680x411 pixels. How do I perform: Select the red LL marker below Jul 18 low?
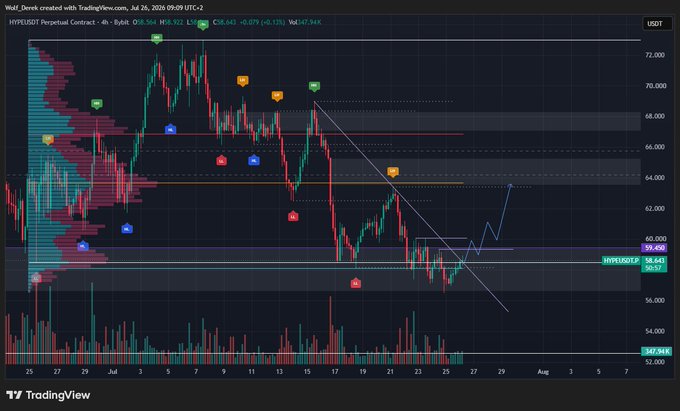pyautogui.click(x=356, y=283)
